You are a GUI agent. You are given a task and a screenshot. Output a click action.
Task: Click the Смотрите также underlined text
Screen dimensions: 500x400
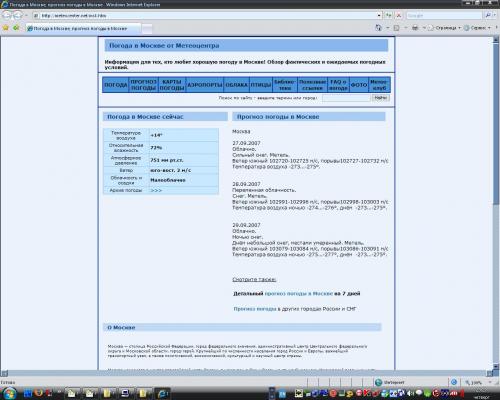(x=254, y=279)
